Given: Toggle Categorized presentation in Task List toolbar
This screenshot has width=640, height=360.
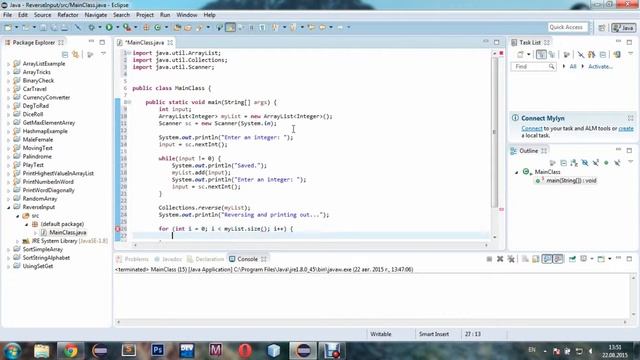Looking at the screenshot, I should click(541, 54).
